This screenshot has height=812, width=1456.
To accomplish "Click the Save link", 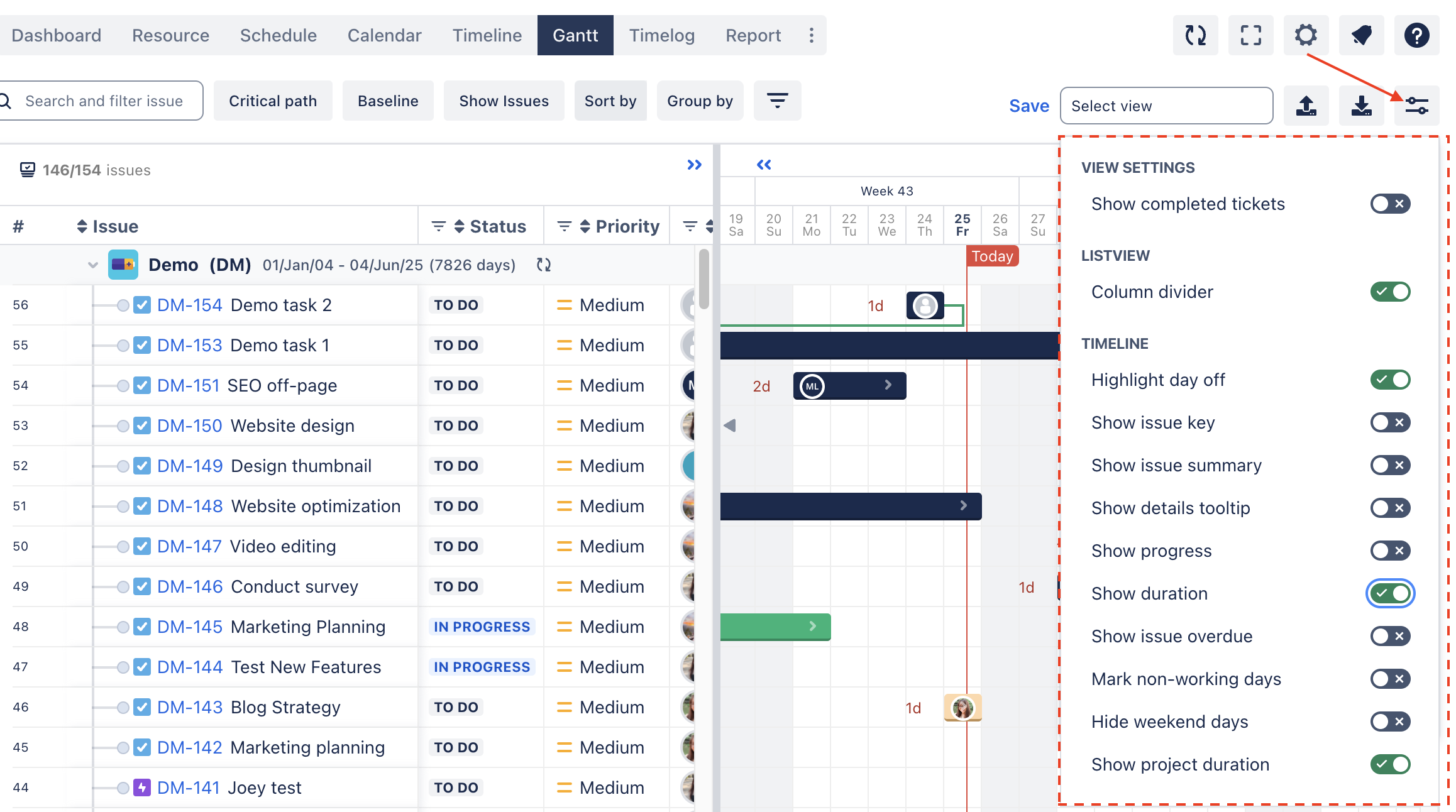I will click(x=1029, y=106).
